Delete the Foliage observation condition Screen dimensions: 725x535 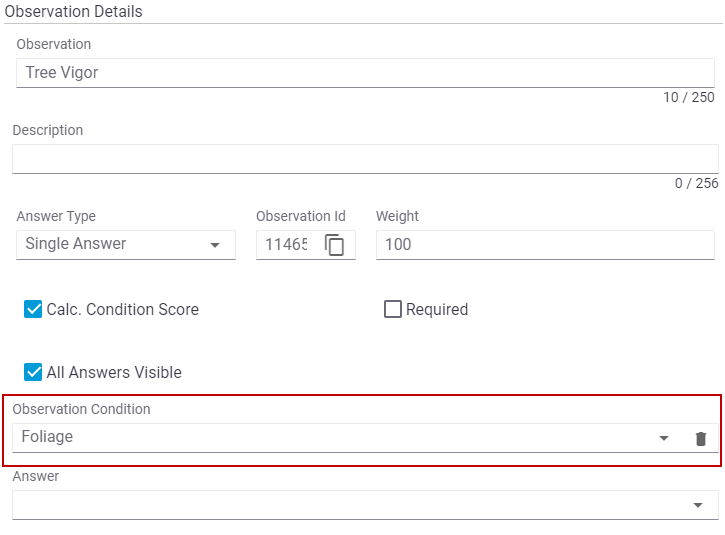point(701,438)
